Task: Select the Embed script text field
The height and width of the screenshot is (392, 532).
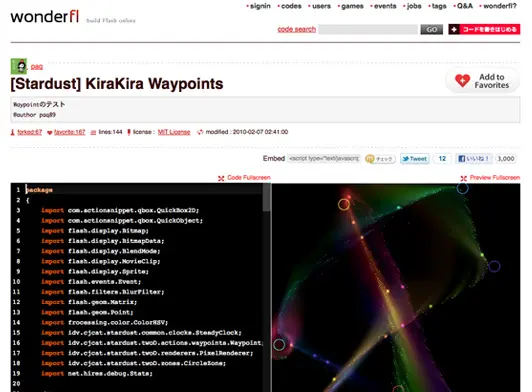Action: coord(324,158)
